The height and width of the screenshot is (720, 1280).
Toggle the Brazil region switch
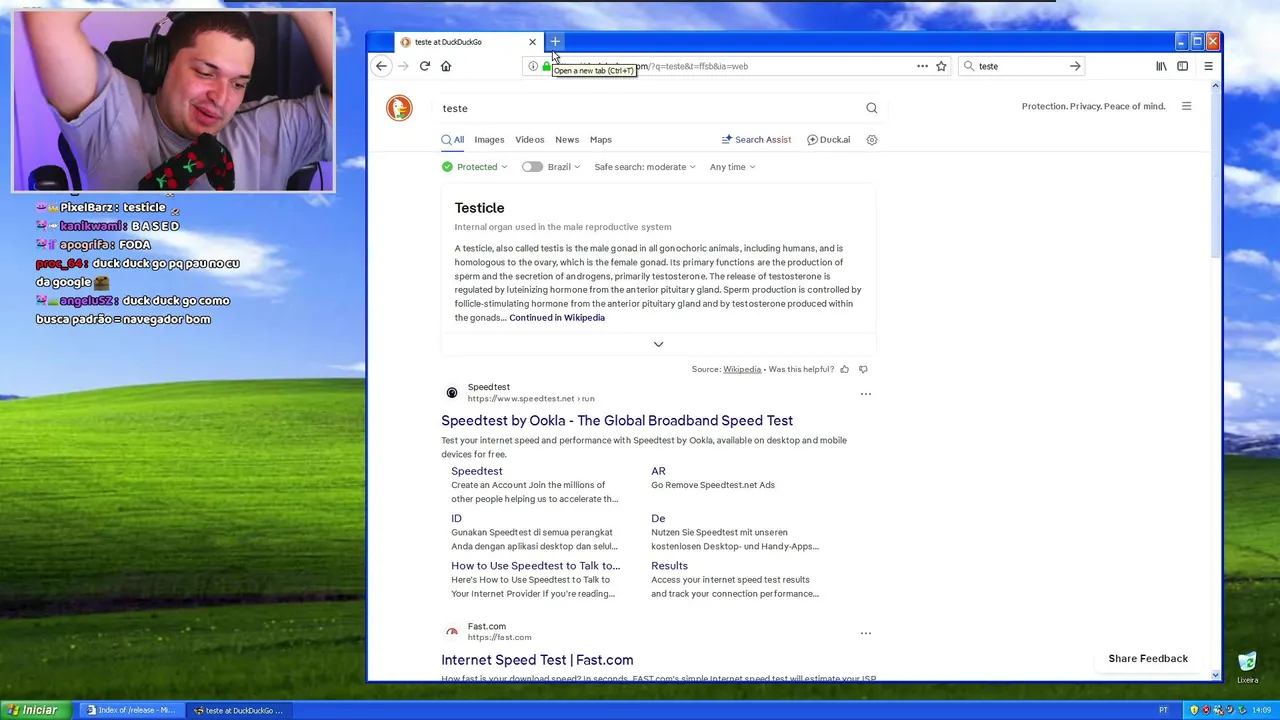tap(532, 167)
